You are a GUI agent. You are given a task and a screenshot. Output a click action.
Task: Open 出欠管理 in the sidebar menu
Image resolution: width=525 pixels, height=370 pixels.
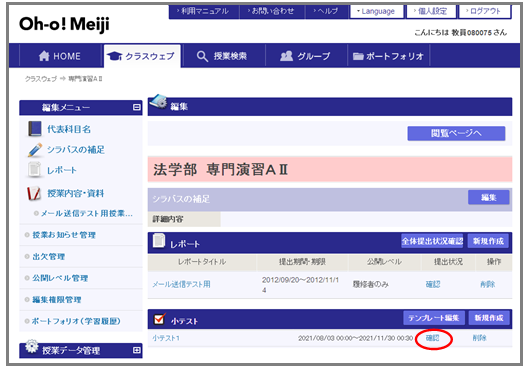[49, 257]
